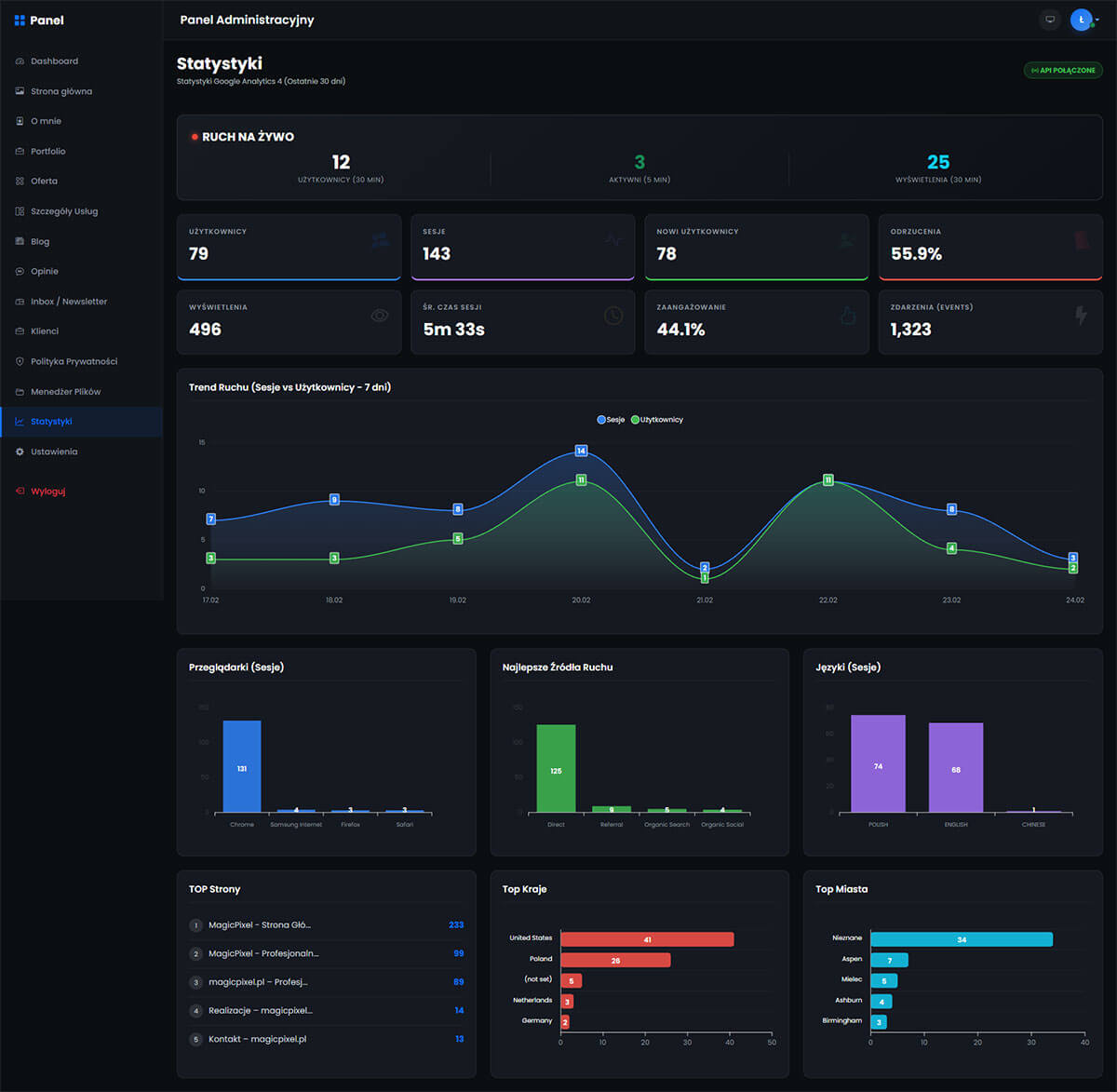Click the API POŁĄCZONE status badge
Viewport: 1117px width, 1092px height.
click(1062, 70)
